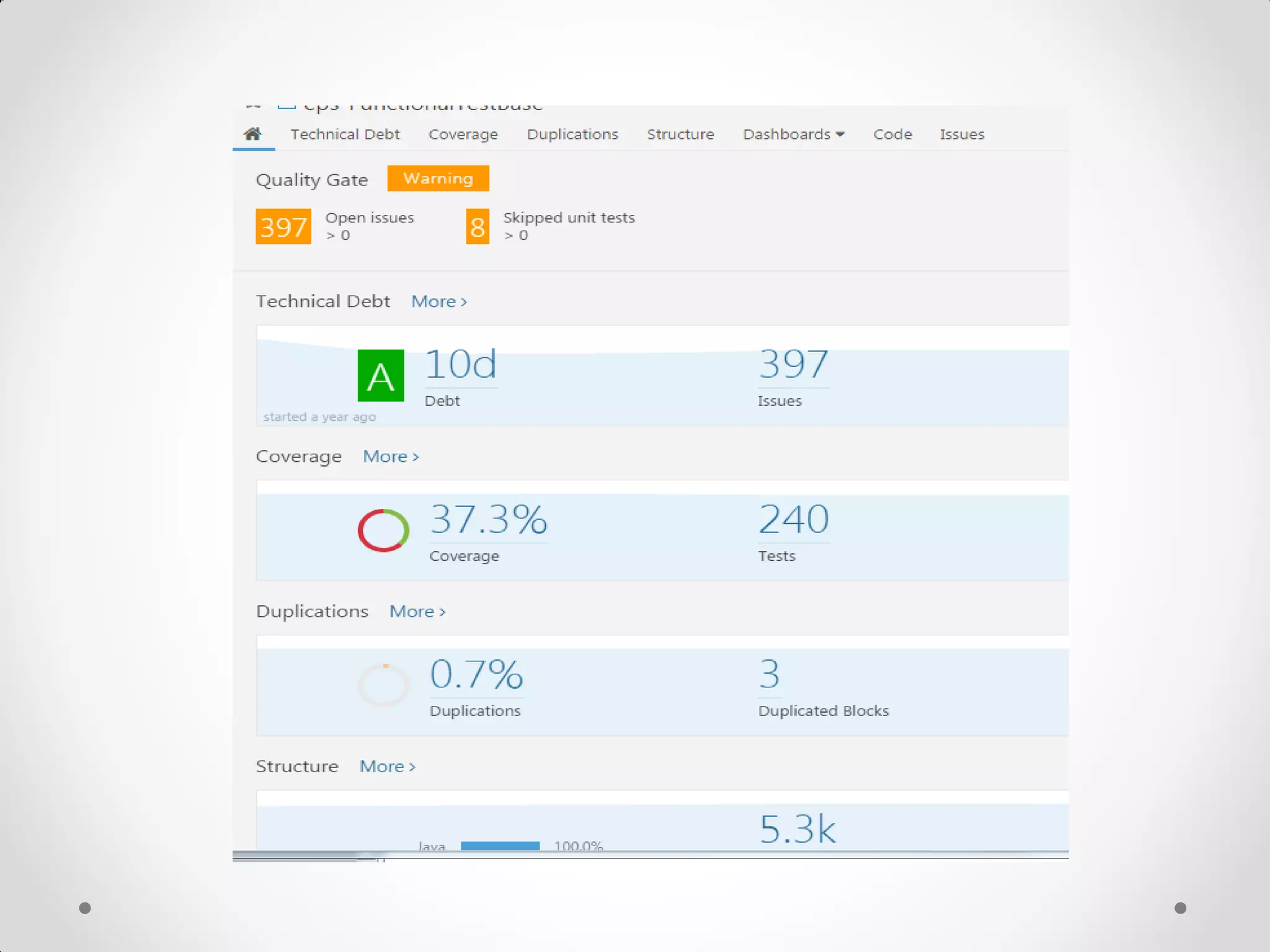Click the orange 8 skipped tests badge
The height and width of the screenshot is (952, 1270).
pos(477,227)
